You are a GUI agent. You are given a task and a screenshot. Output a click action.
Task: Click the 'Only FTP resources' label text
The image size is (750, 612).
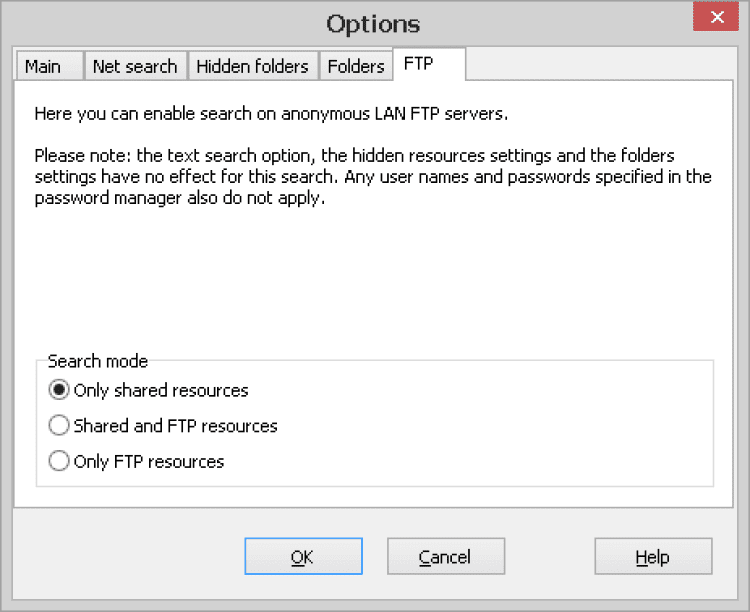pyautogui.click(x=149, y=462)
